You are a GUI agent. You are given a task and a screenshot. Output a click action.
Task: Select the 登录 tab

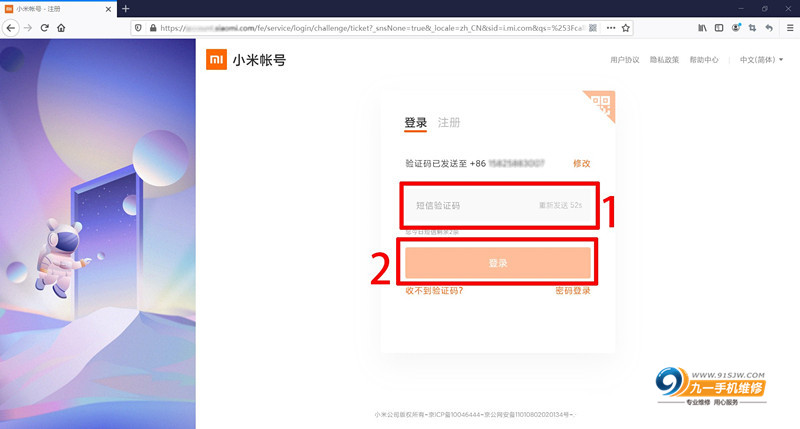tap(415, 123)
